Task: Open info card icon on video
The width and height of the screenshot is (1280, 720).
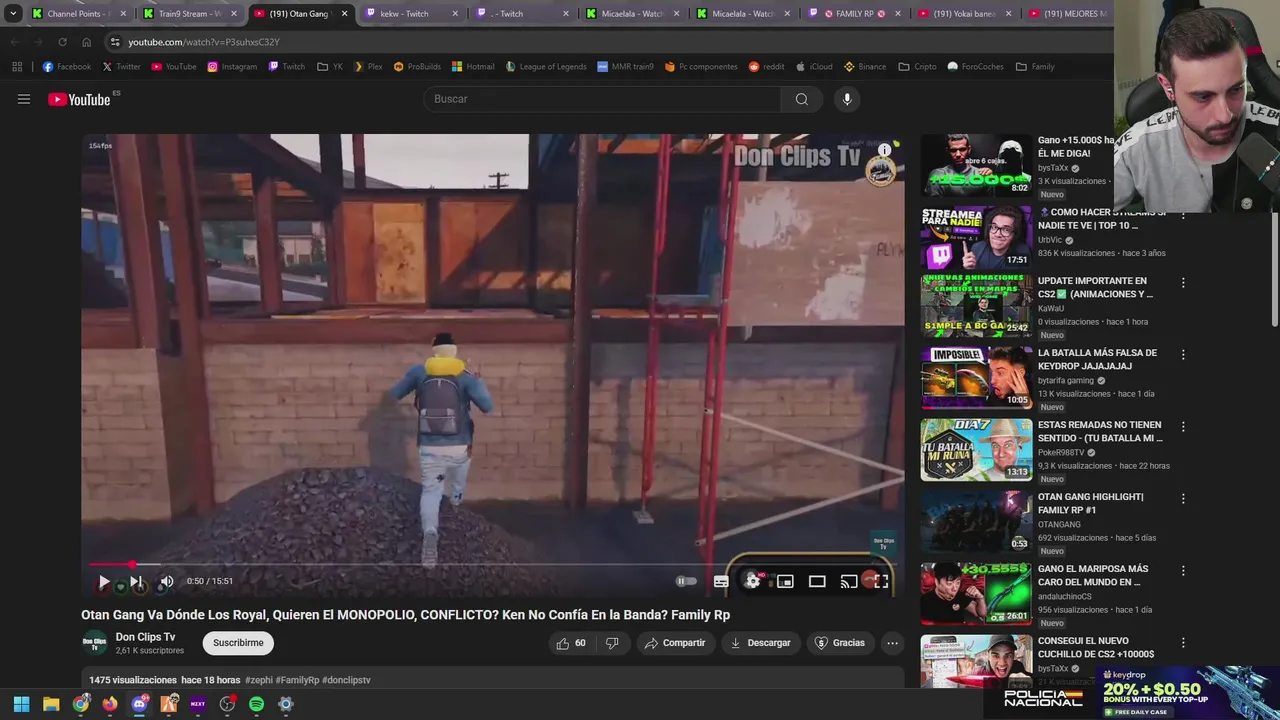Action: pos(885,150)
